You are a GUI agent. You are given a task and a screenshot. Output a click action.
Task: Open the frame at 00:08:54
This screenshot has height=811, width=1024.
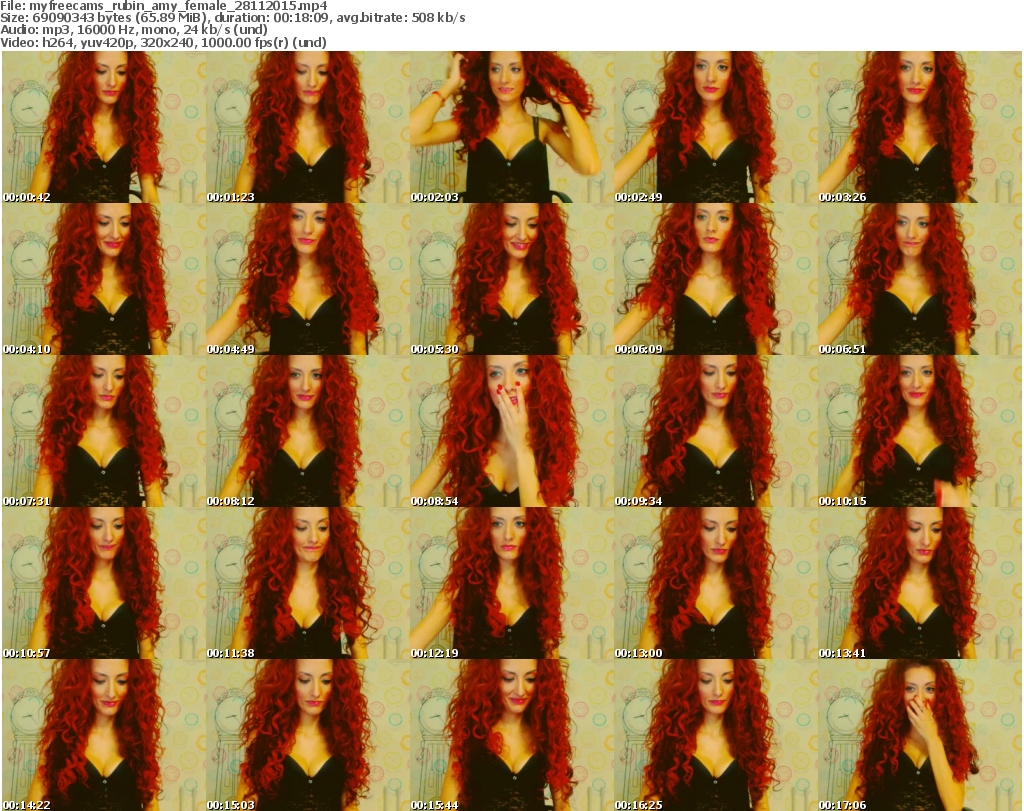tap(512, 431)
